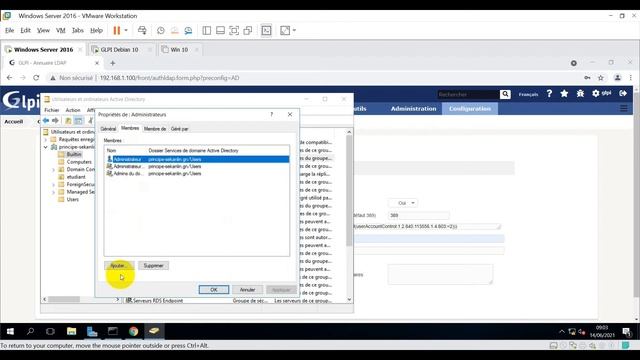Enter full screen mode via VMware toolbar
The image size is (640, 360).
[x=234, y=31]
